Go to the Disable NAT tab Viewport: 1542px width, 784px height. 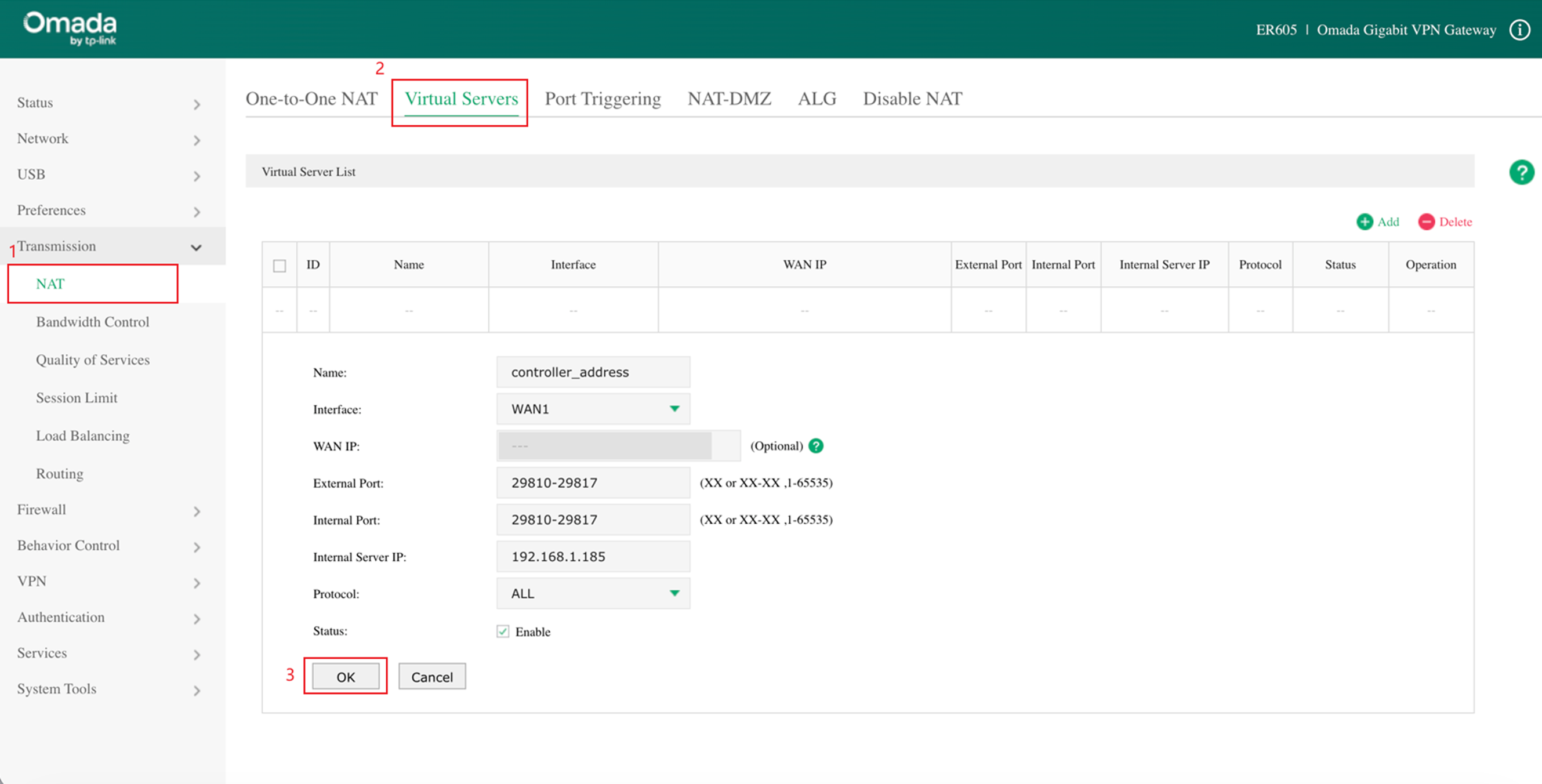[x=912, y=99]
